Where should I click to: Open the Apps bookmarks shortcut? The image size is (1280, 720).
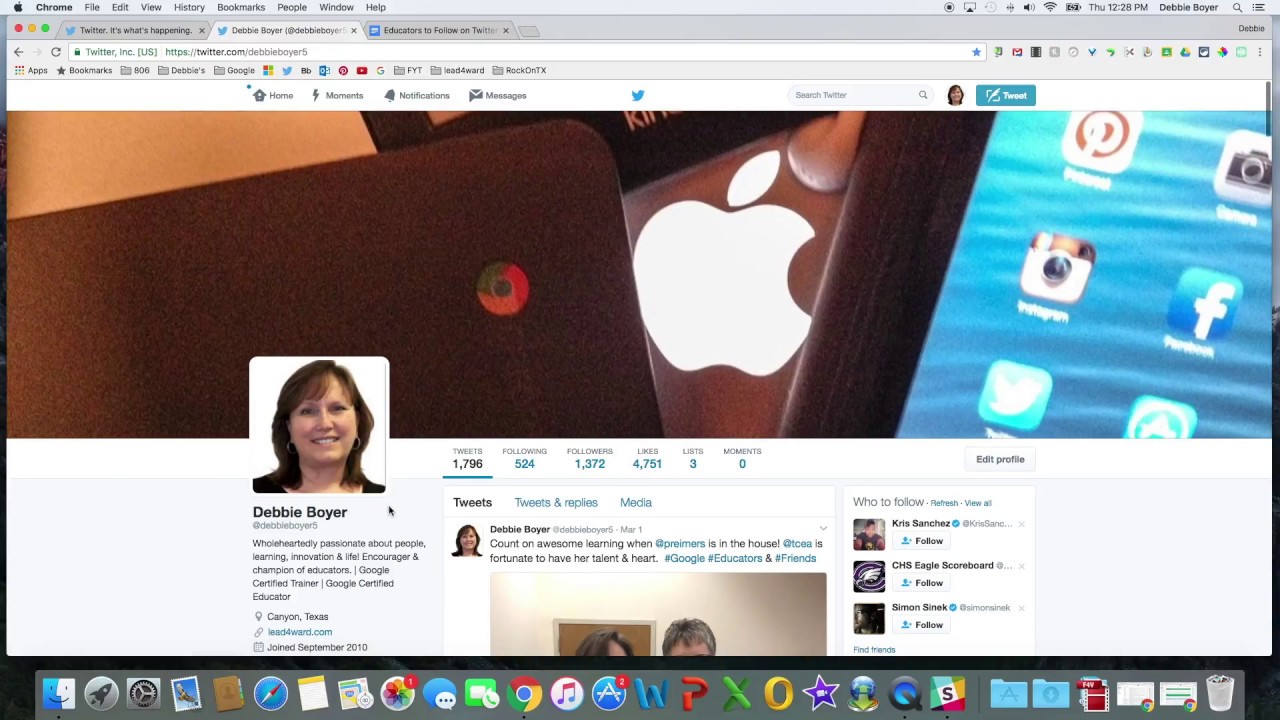coord(31,71)
